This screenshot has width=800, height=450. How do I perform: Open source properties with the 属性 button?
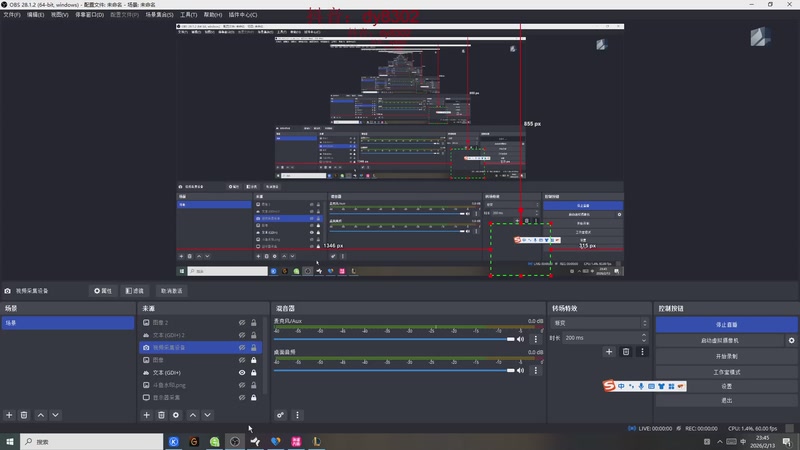(103, 291)
